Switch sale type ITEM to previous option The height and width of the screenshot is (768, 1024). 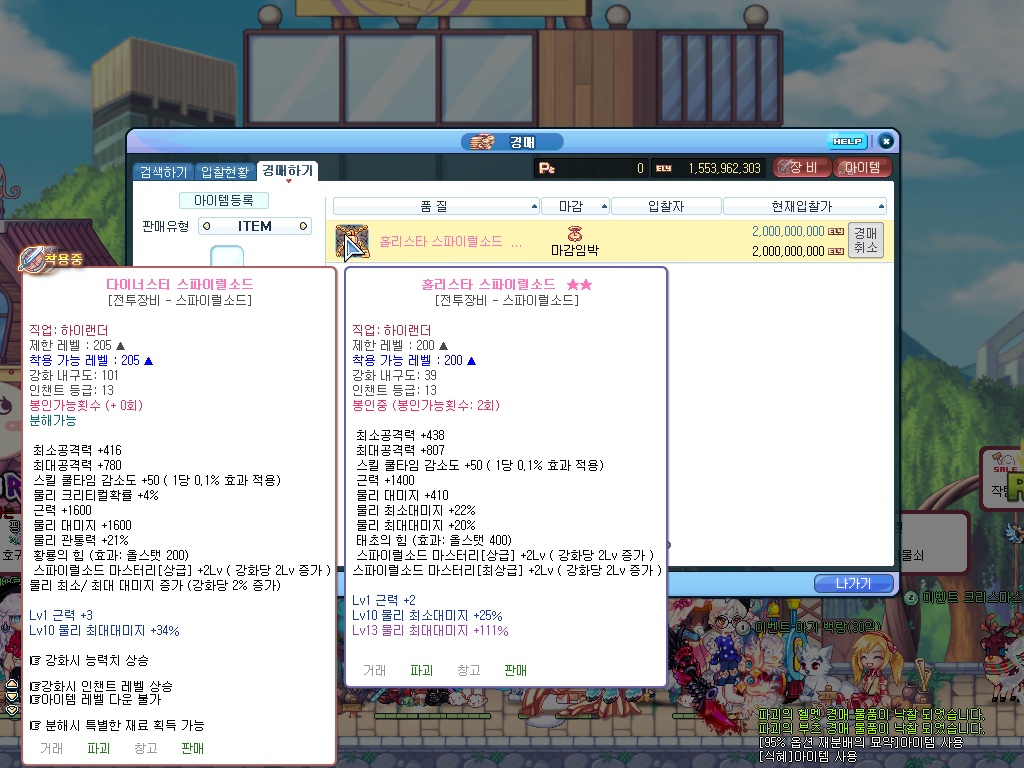point(205,227)
